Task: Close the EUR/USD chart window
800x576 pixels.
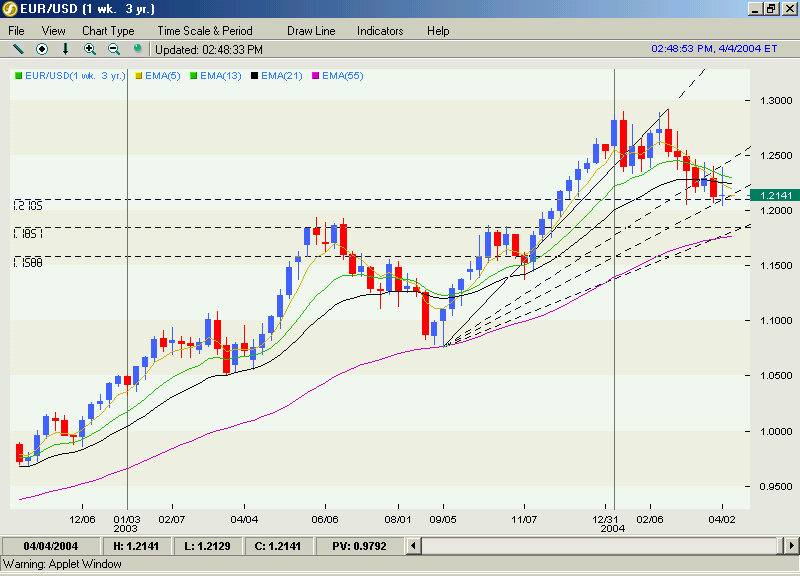Action: pyautogui.click(x=789, y=9)
